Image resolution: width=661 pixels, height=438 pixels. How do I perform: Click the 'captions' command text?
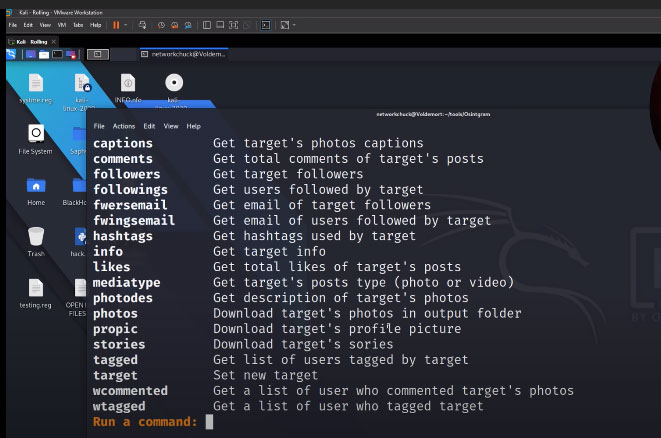click(x=123, y=143)
